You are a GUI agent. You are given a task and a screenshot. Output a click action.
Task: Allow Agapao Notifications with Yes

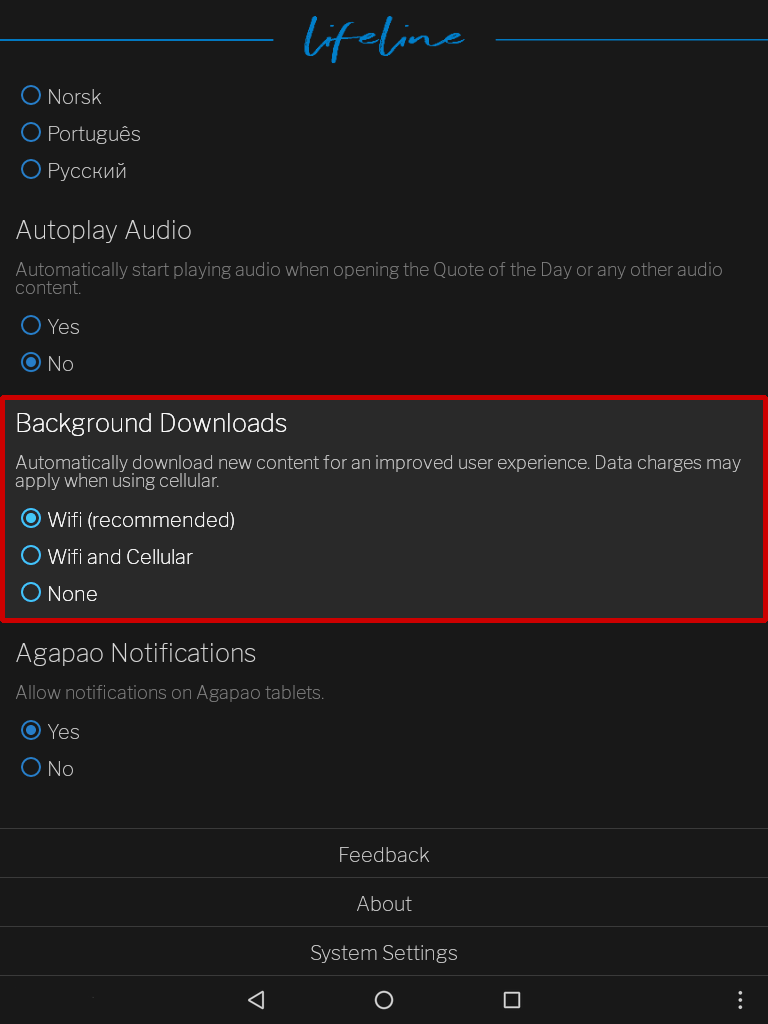[50, 731]
